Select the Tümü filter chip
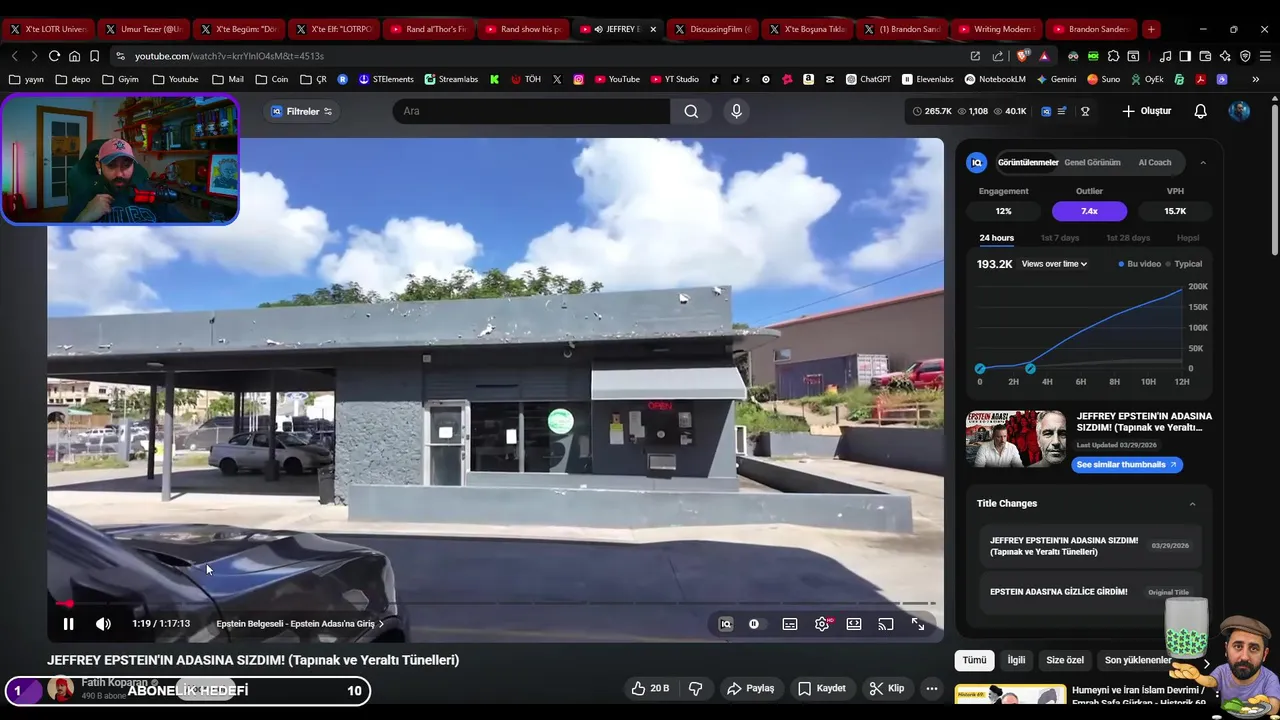Screen dimensions: 1280x720 click(974, 660)
